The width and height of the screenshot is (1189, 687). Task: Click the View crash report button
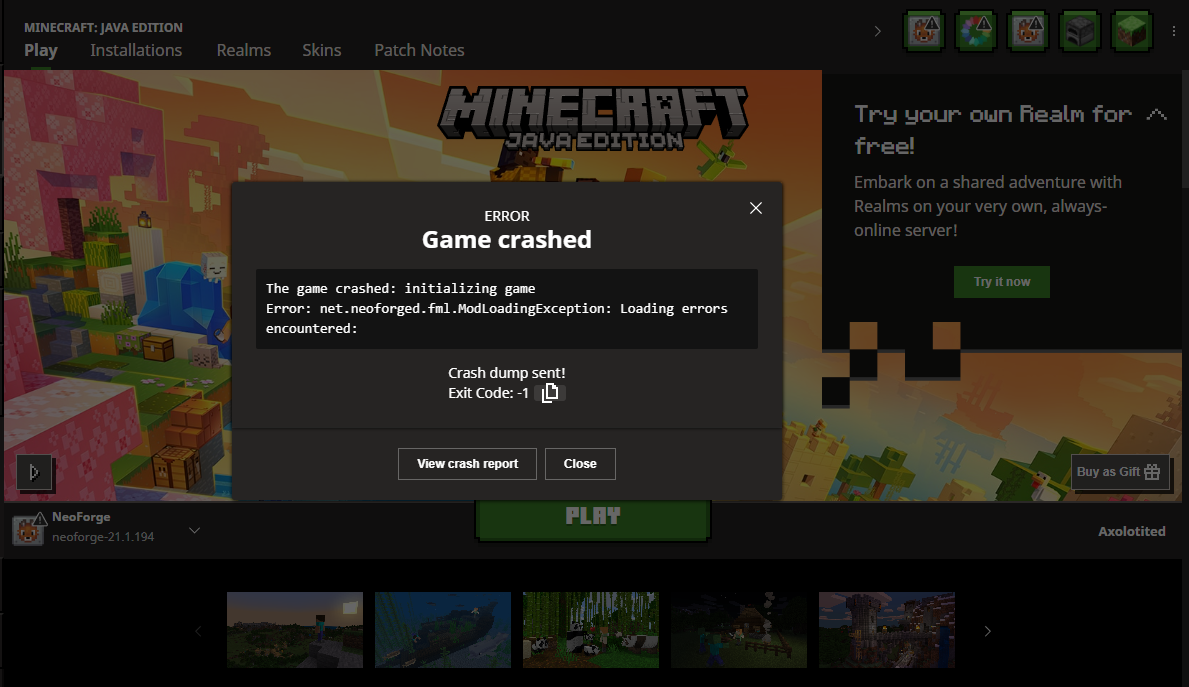tap(467, 463)
